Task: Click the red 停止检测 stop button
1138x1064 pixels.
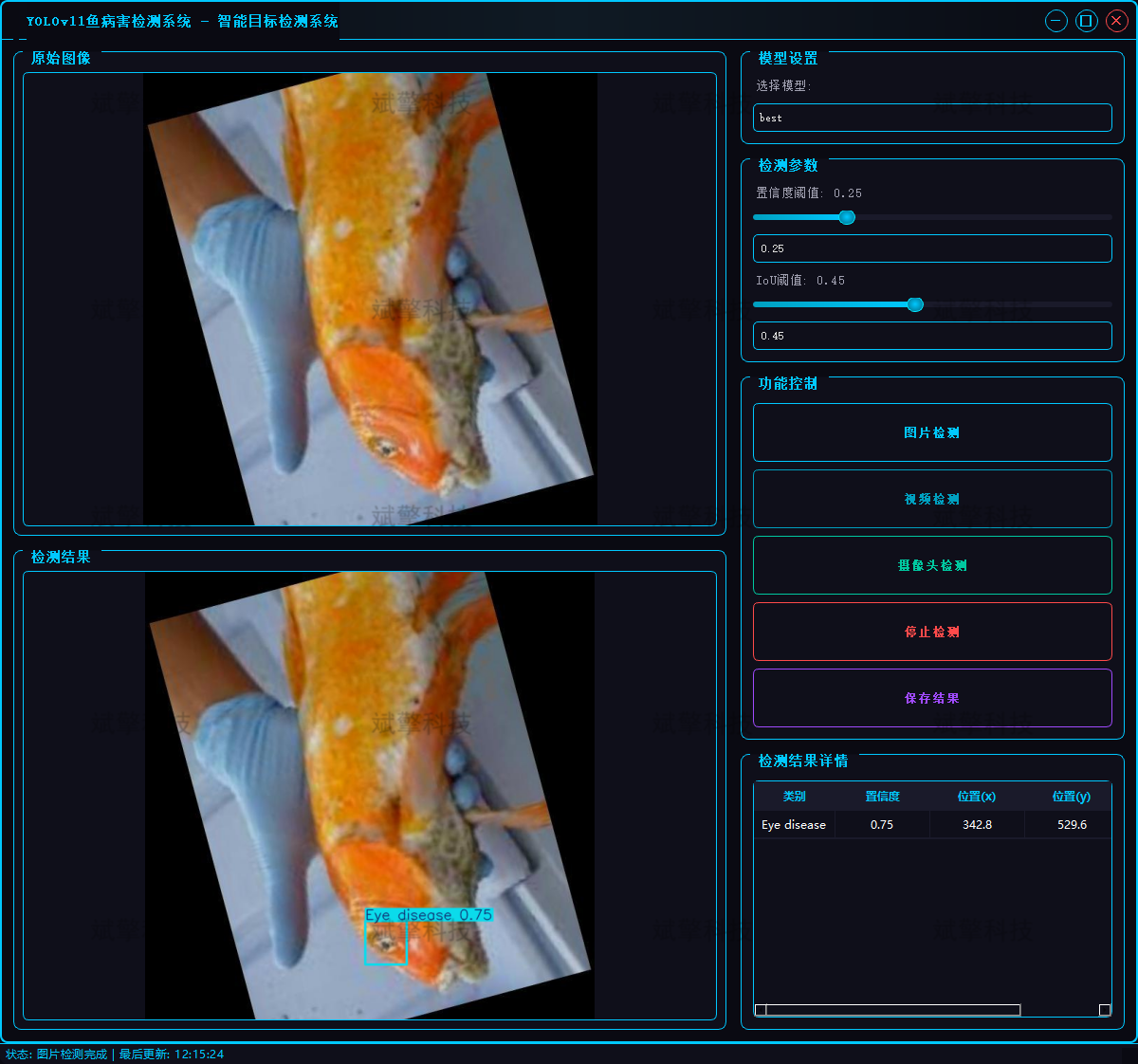Action: pos(932,632)
